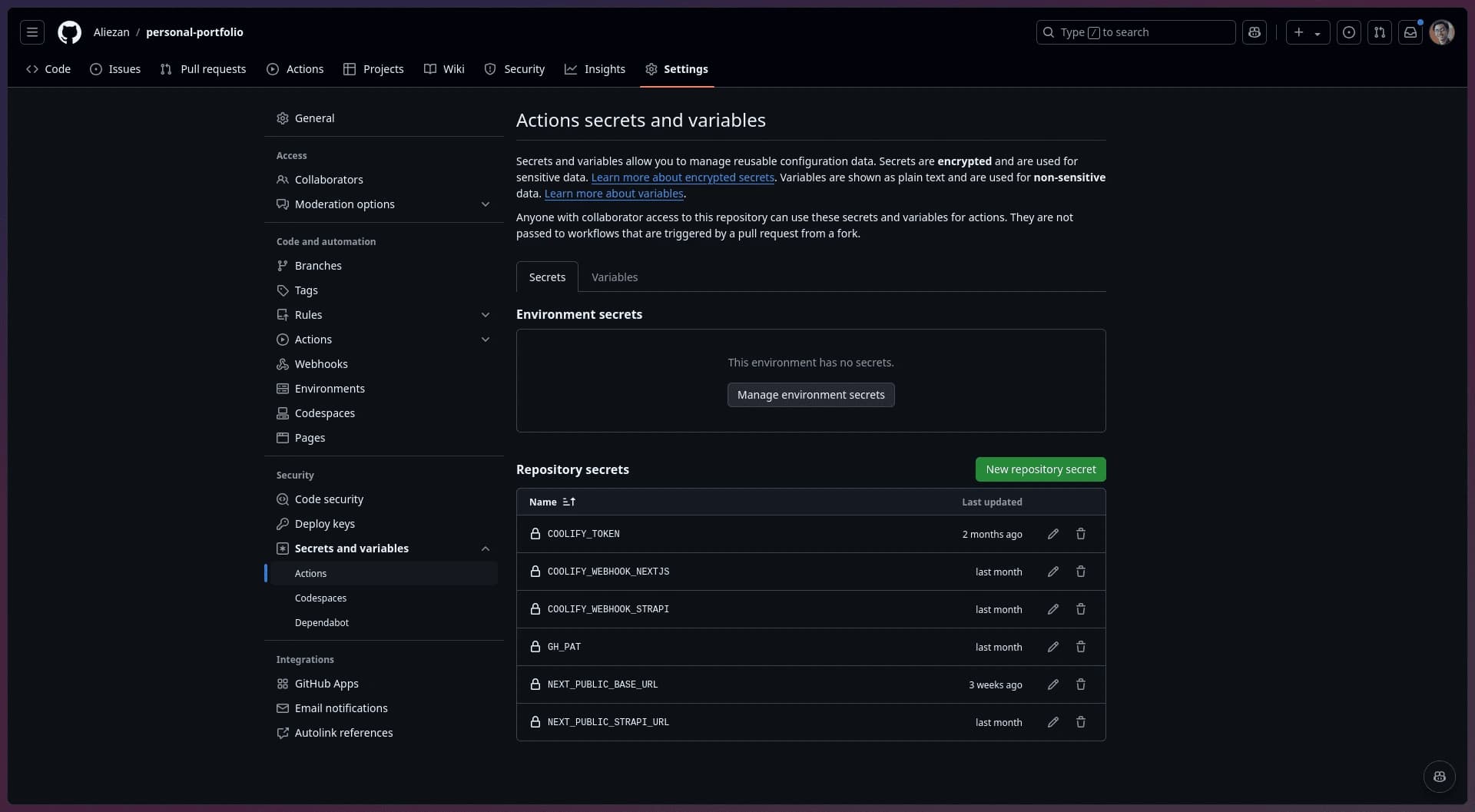1475x812 pixels.
Task: Open the Code tab
Action: [x=48, y=69]
